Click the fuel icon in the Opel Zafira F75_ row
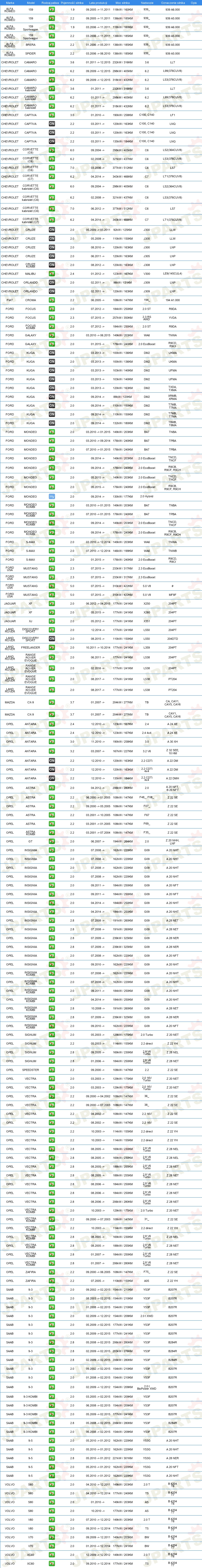The height and width of the screenshot is (1568, 202). pos(52,1272)
